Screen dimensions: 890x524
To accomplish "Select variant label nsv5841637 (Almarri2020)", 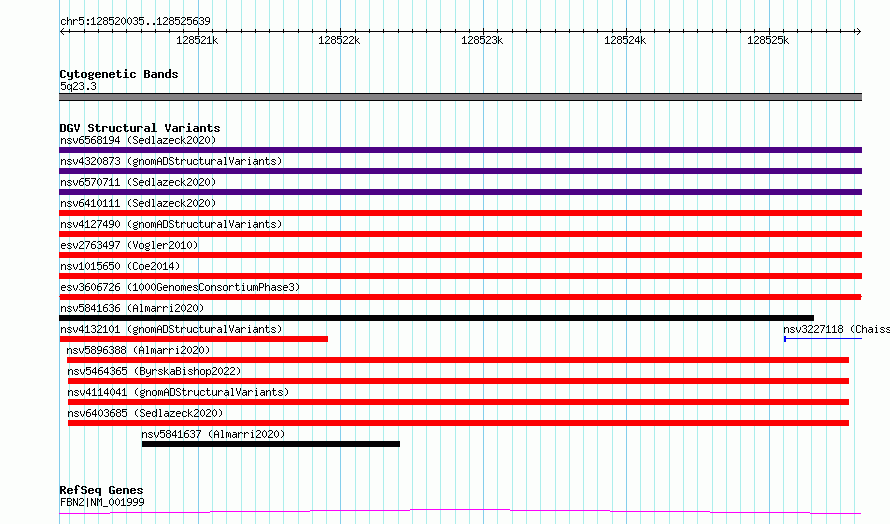I will [x=213, y=434].
